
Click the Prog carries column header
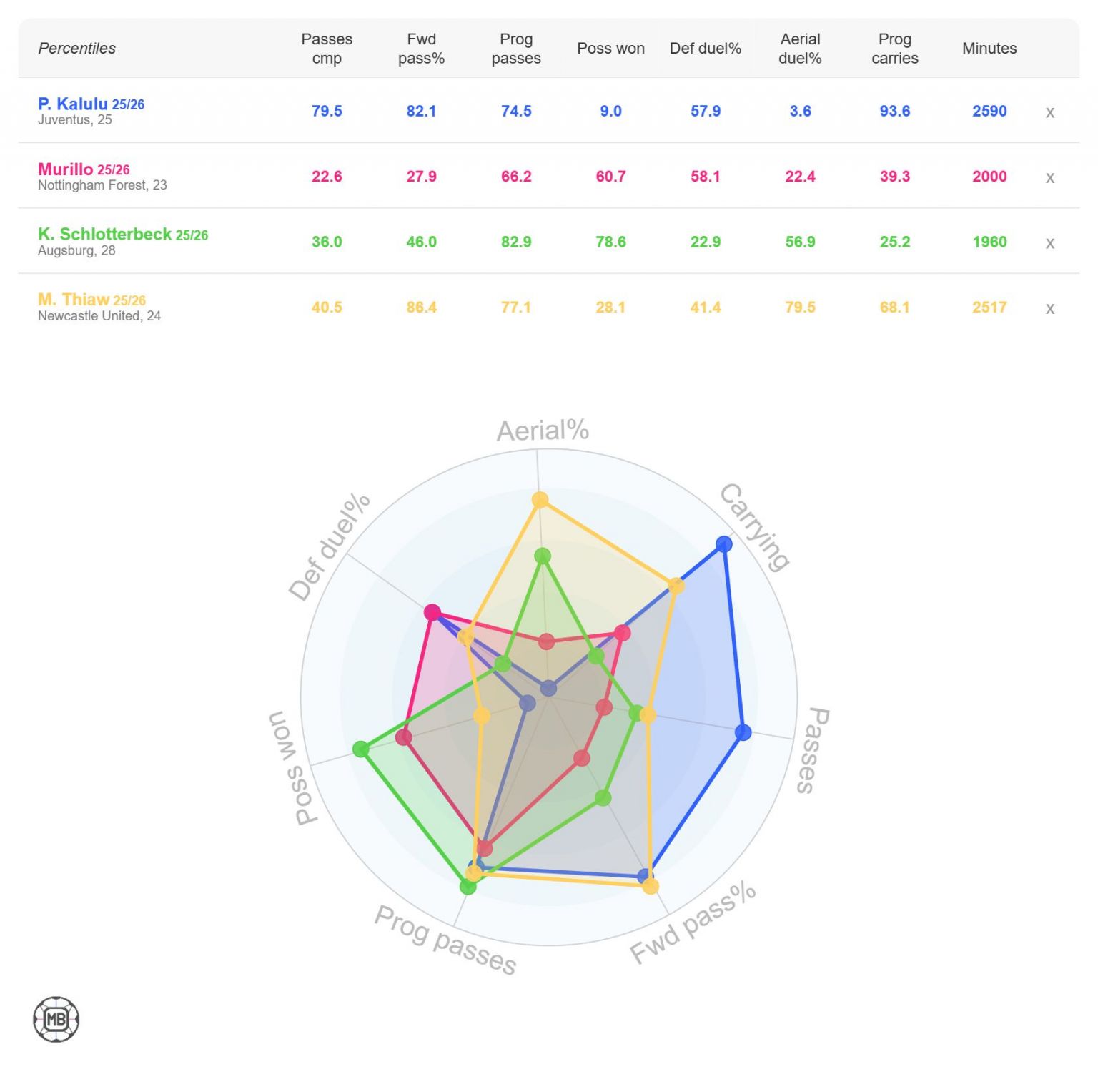tap(894, 49)
